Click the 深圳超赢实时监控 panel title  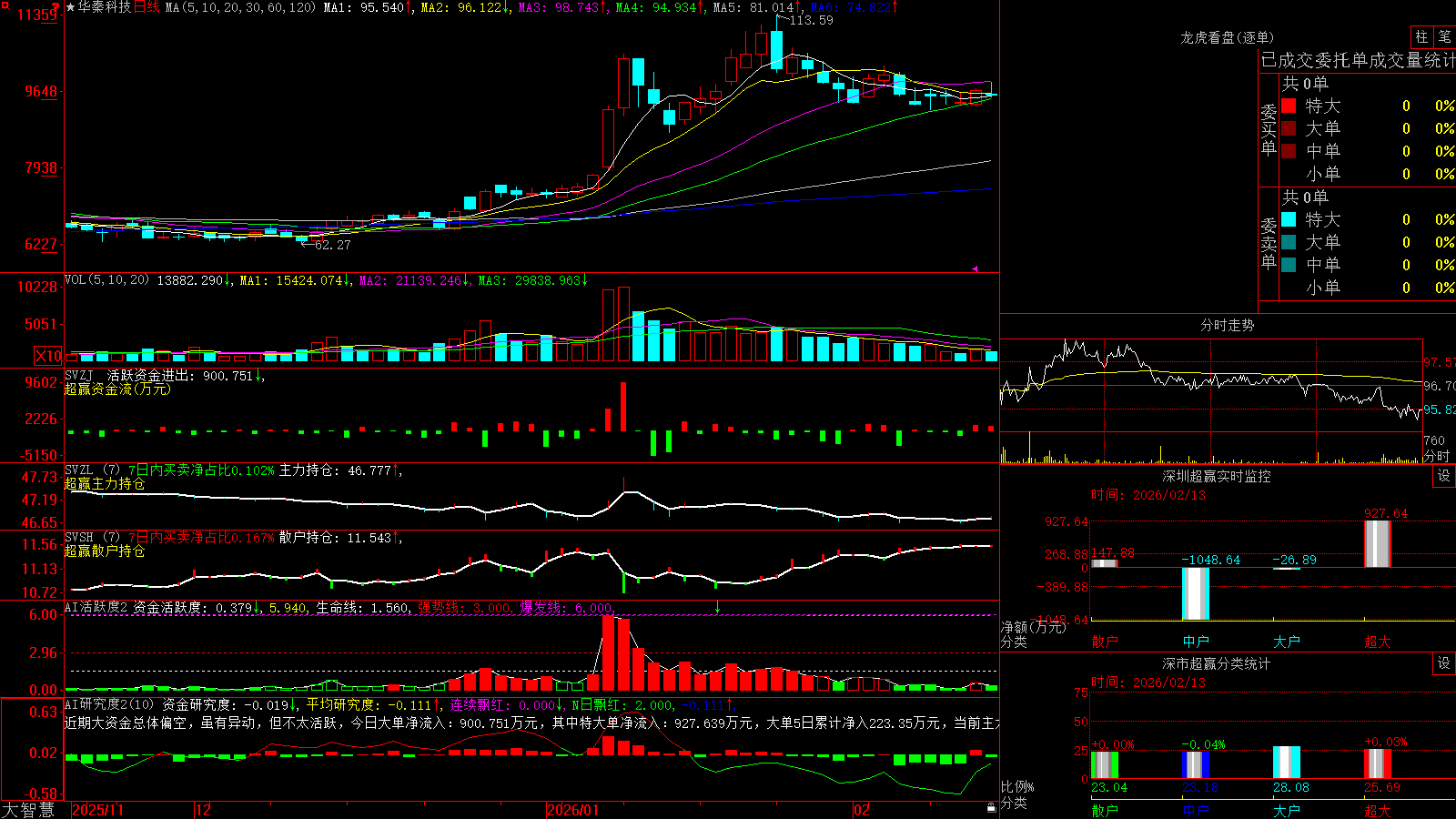coord(1216,476)
